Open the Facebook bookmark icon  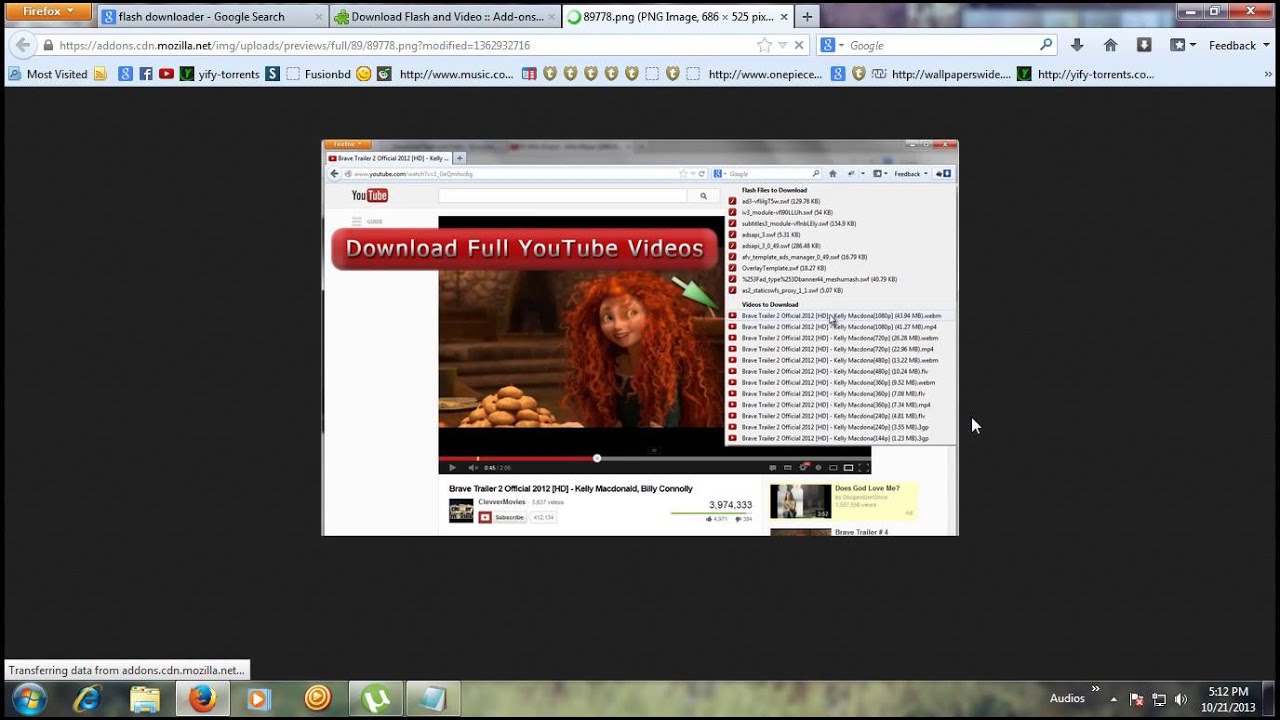coord(146,74)
